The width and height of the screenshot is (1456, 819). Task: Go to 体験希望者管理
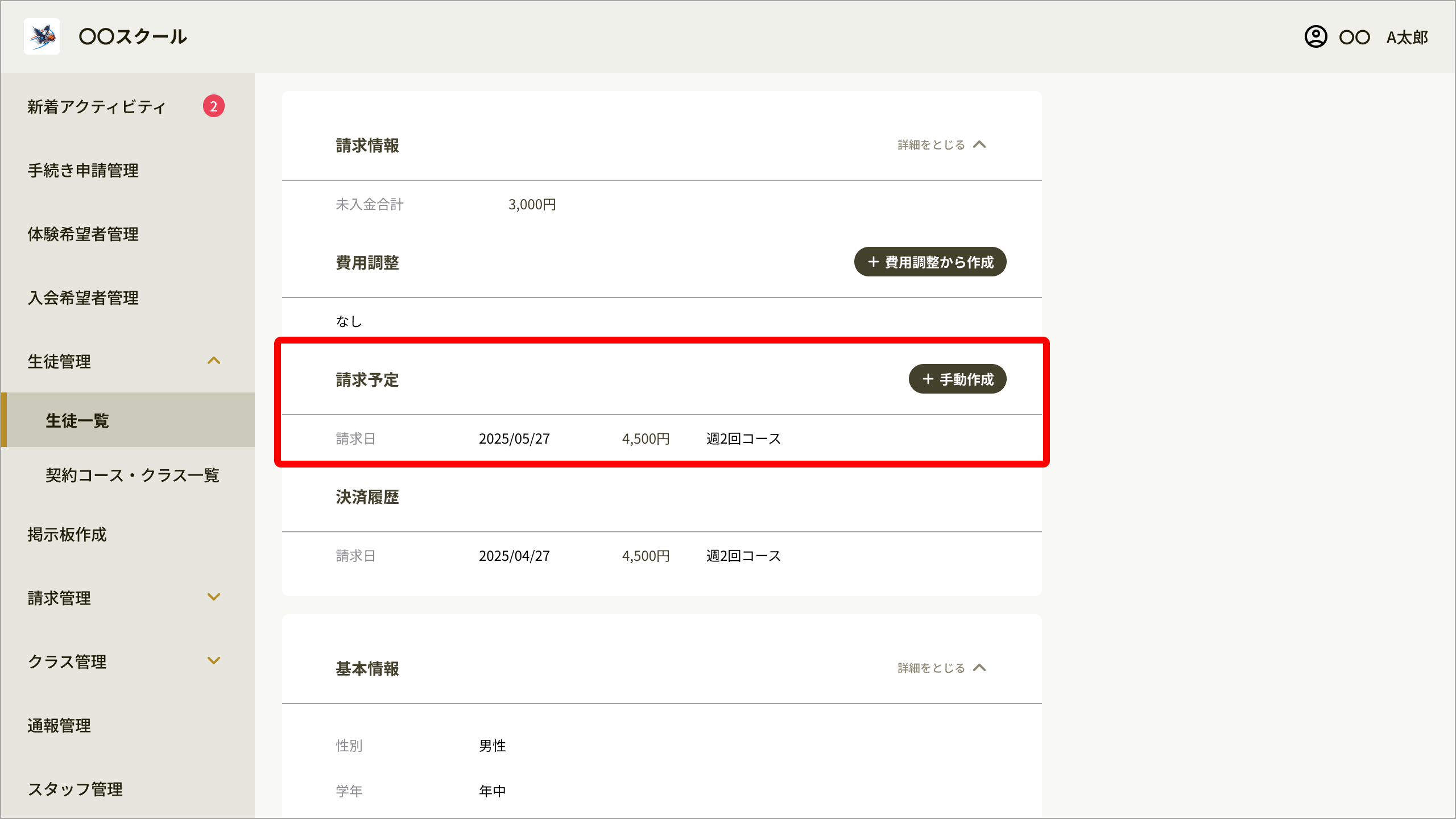[x=83, y=234]
